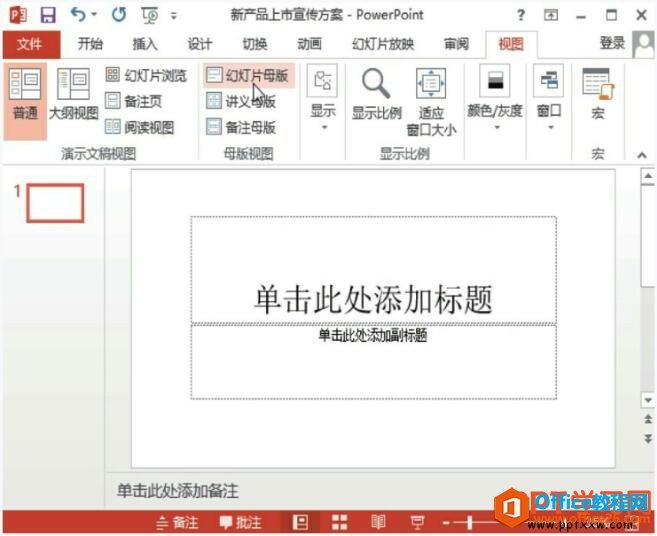Select slide 1 thumbnail in slide panel

tap(55, 203)
